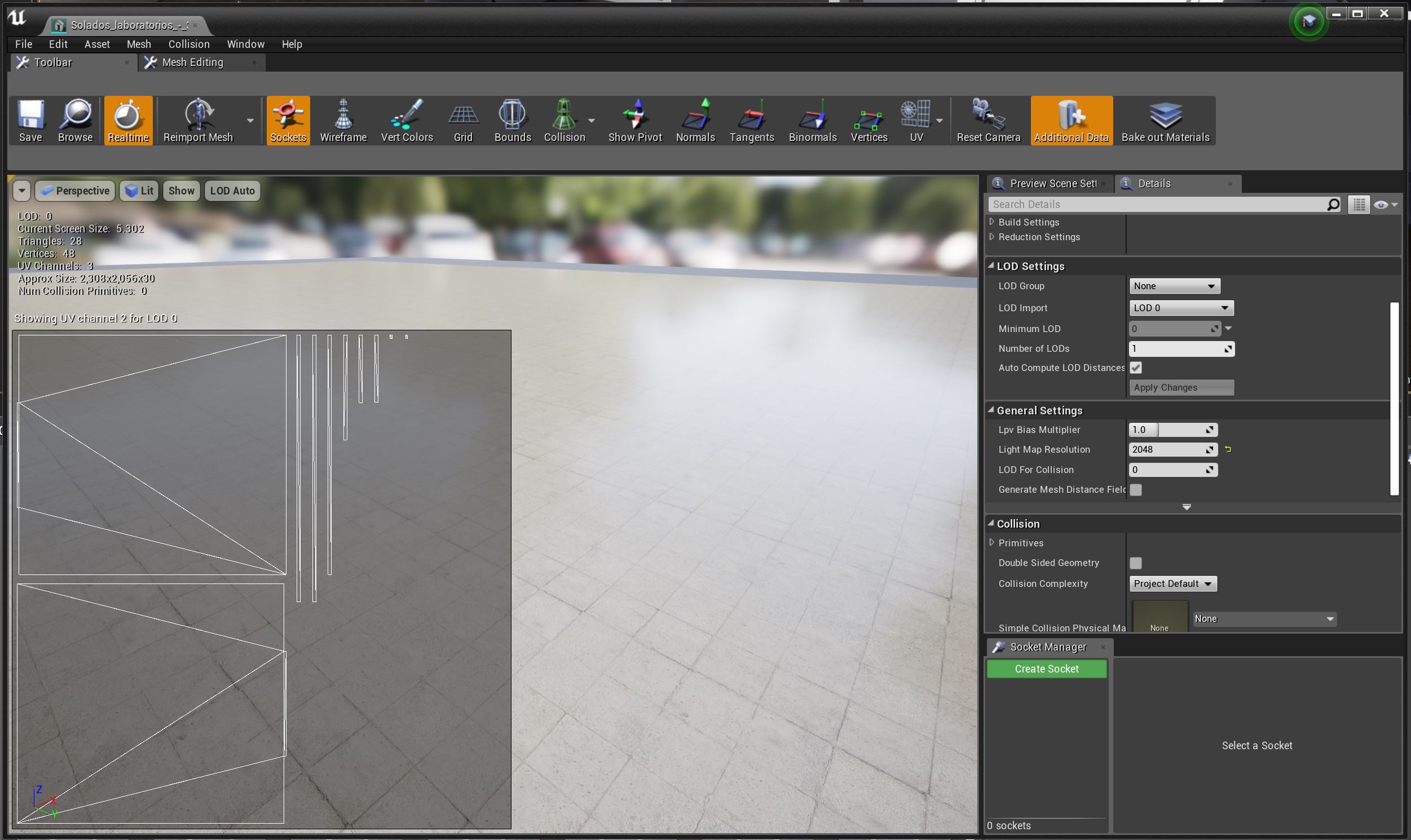
Task: Enable Generate Mesh Distance Field checkbox
Action: [1136, 490]
